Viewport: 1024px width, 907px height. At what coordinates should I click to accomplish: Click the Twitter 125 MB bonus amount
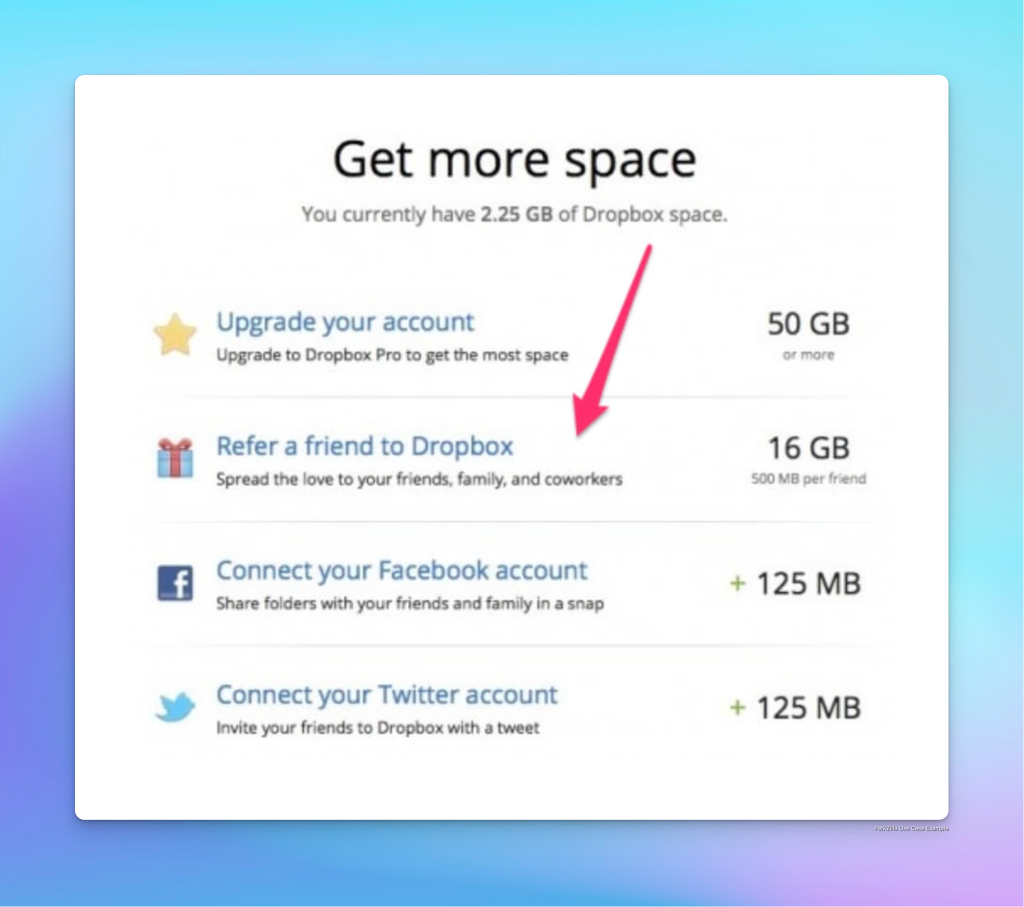[x=808, y=707]
